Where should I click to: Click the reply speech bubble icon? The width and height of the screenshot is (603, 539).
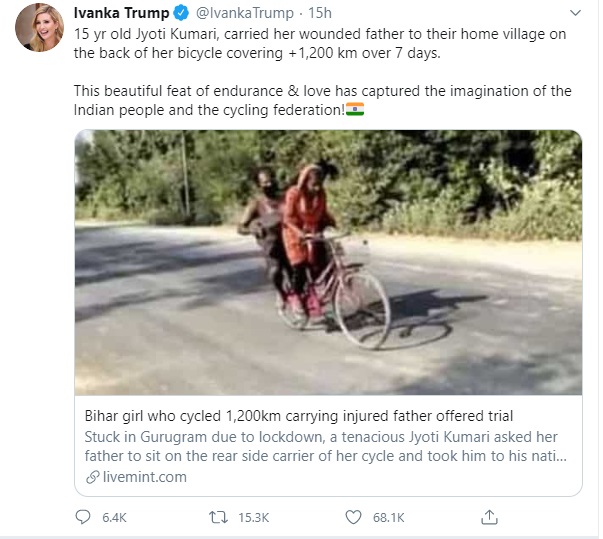pos(83,517)
